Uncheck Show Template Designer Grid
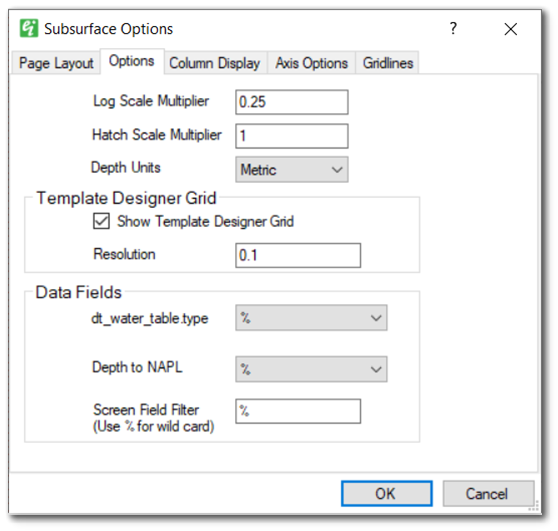 [101, 221]
